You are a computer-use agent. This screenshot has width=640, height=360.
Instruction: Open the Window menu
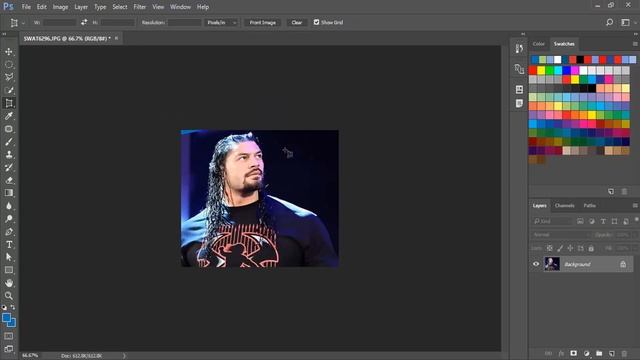(180, 7)
